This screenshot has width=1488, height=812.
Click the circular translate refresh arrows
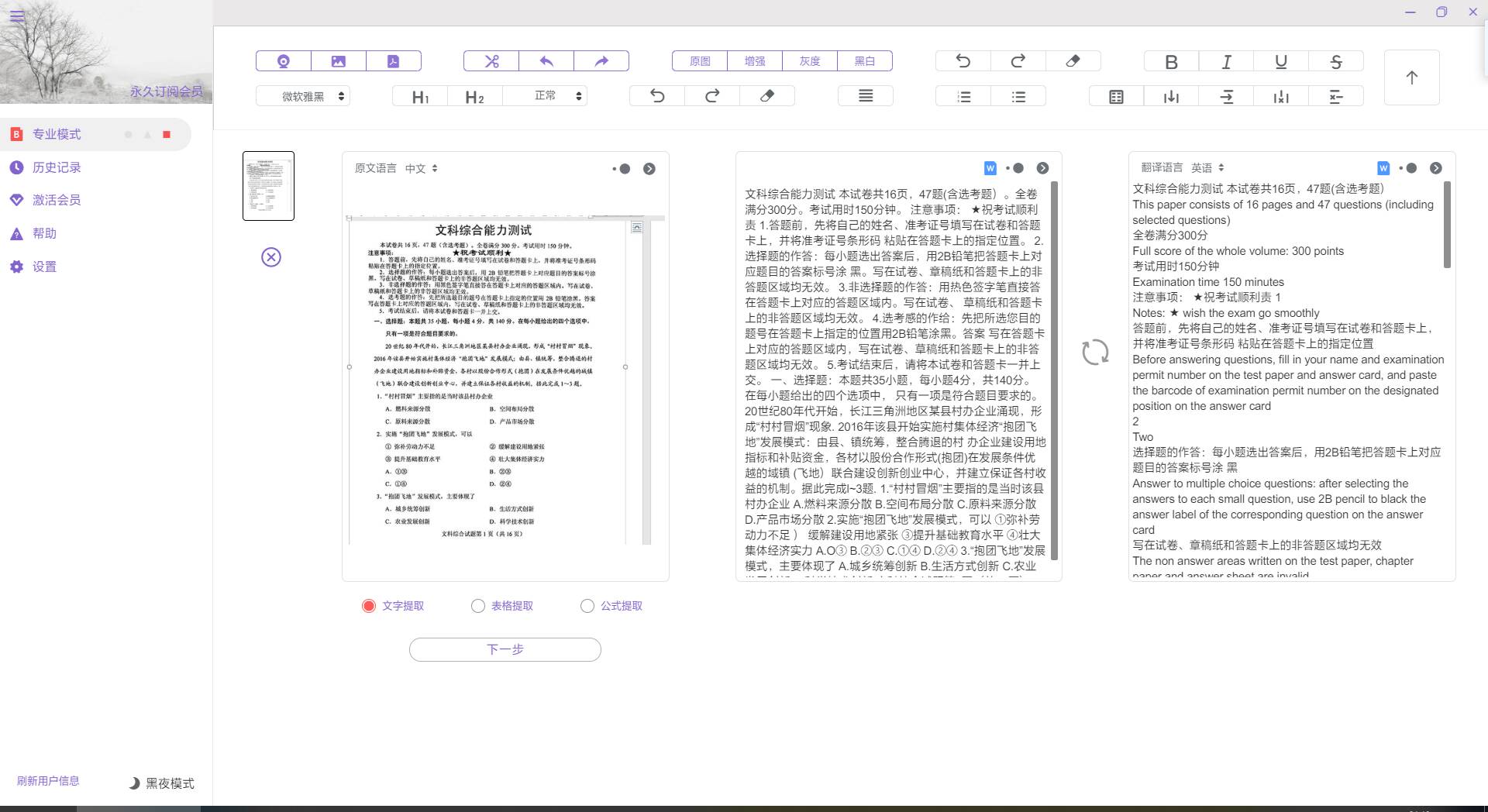pyautogui.click(x=1095, y=353)
